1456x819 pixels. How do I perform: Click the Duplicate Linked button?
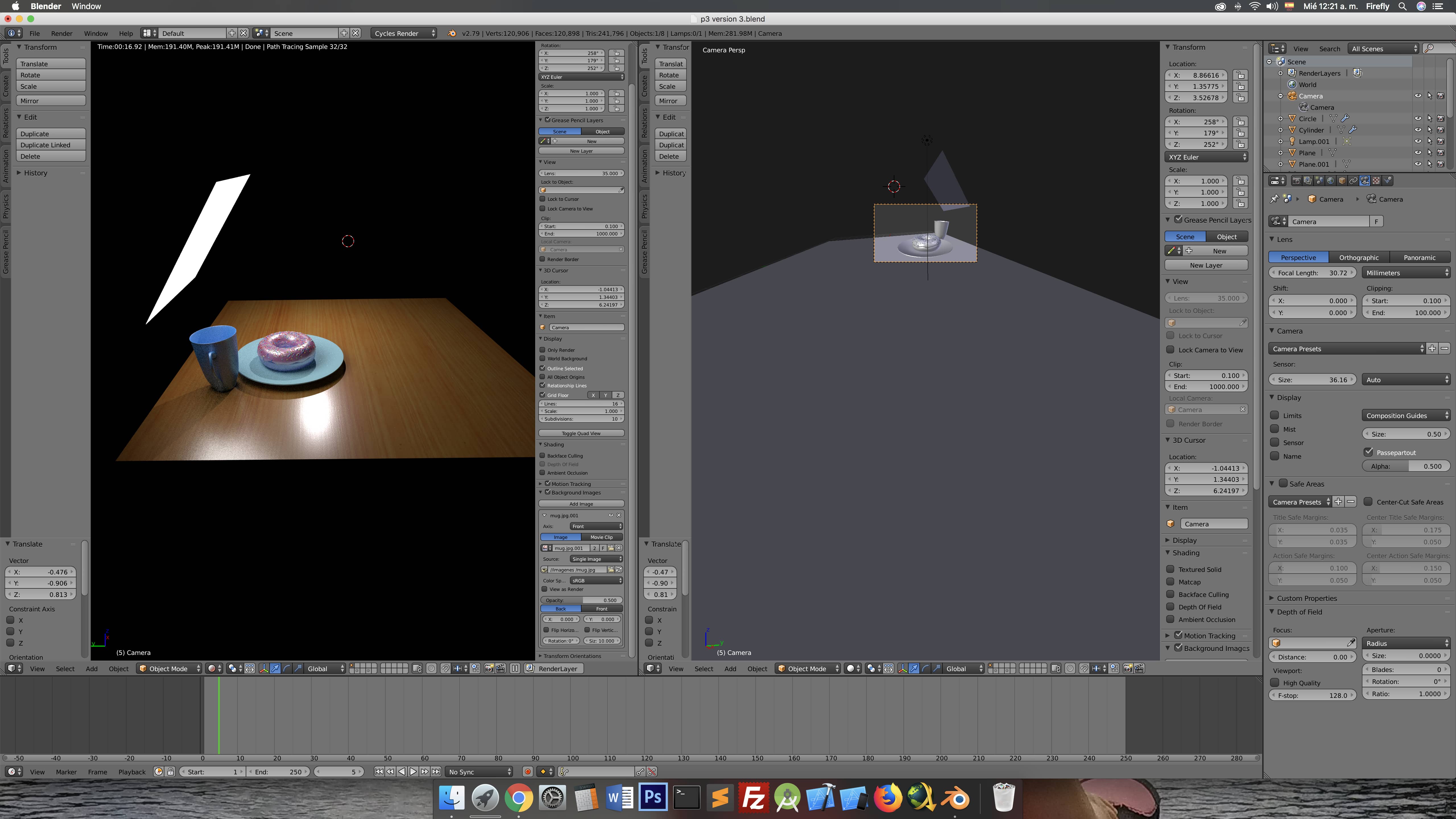coord(51,145)
